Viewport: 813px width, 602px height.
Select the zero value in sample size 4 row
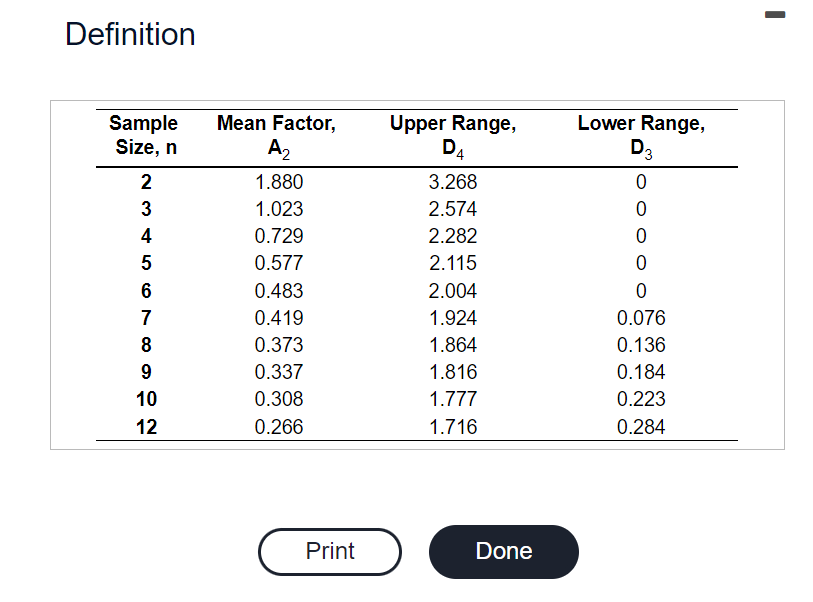tap(641, 236)
